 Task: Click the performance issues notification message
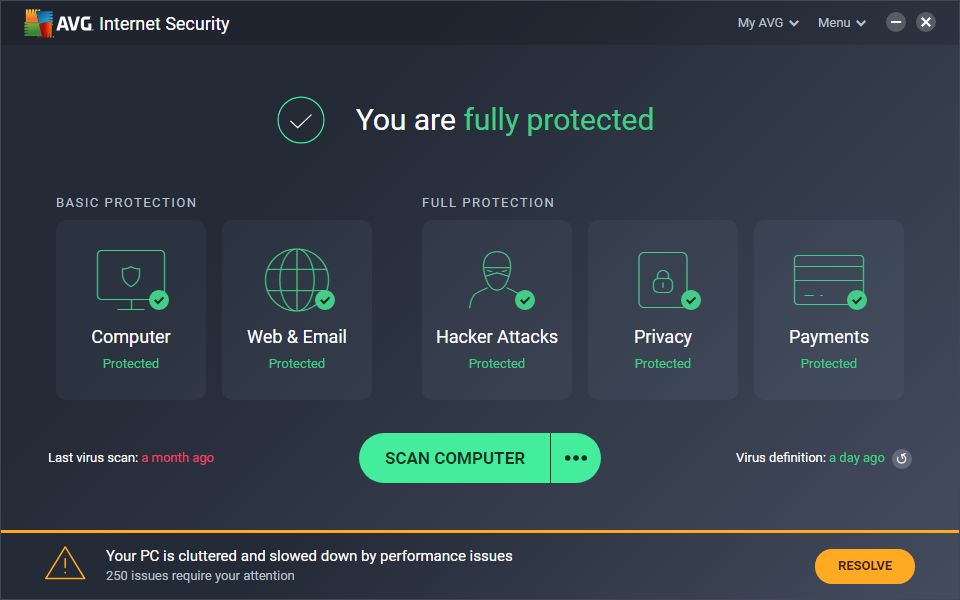click(x=309, y=556)
